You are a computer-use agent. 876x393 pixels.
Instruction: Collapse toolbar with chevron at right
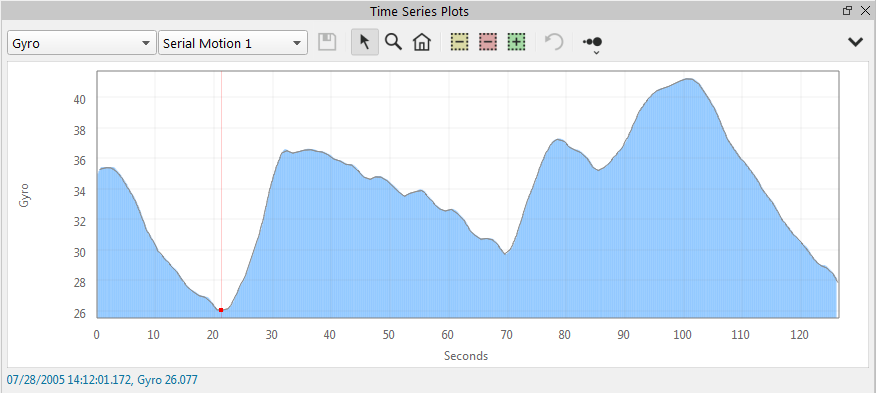coord(855,42)
